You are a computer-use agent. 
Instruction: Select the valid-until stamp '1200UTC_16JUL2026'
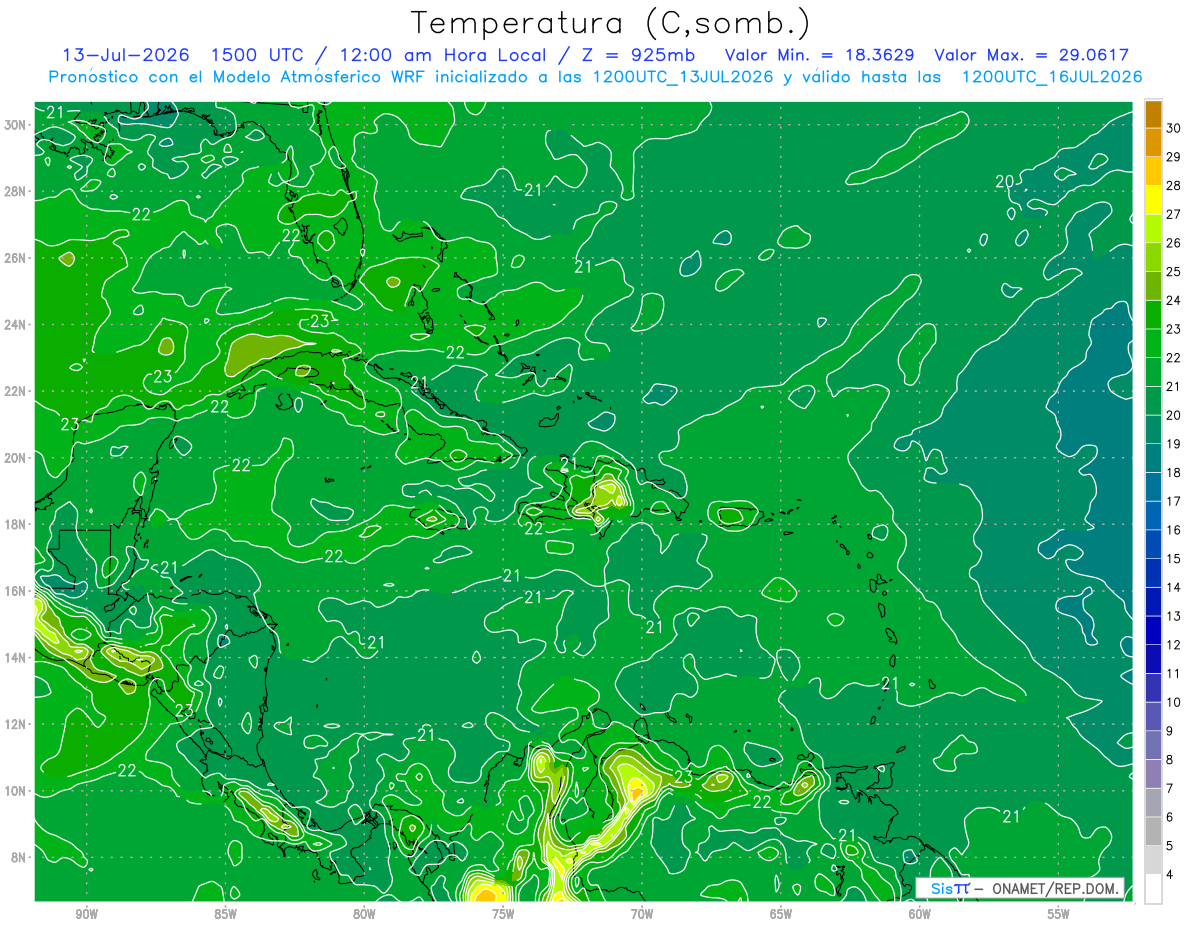click(x=1052, y=77)
